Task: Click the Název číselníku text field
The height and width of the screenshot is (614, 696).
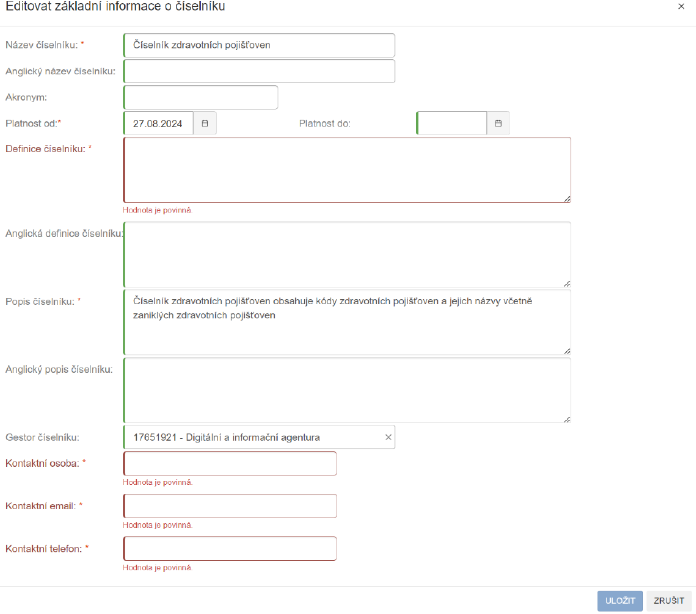Action: click(259, 45)
